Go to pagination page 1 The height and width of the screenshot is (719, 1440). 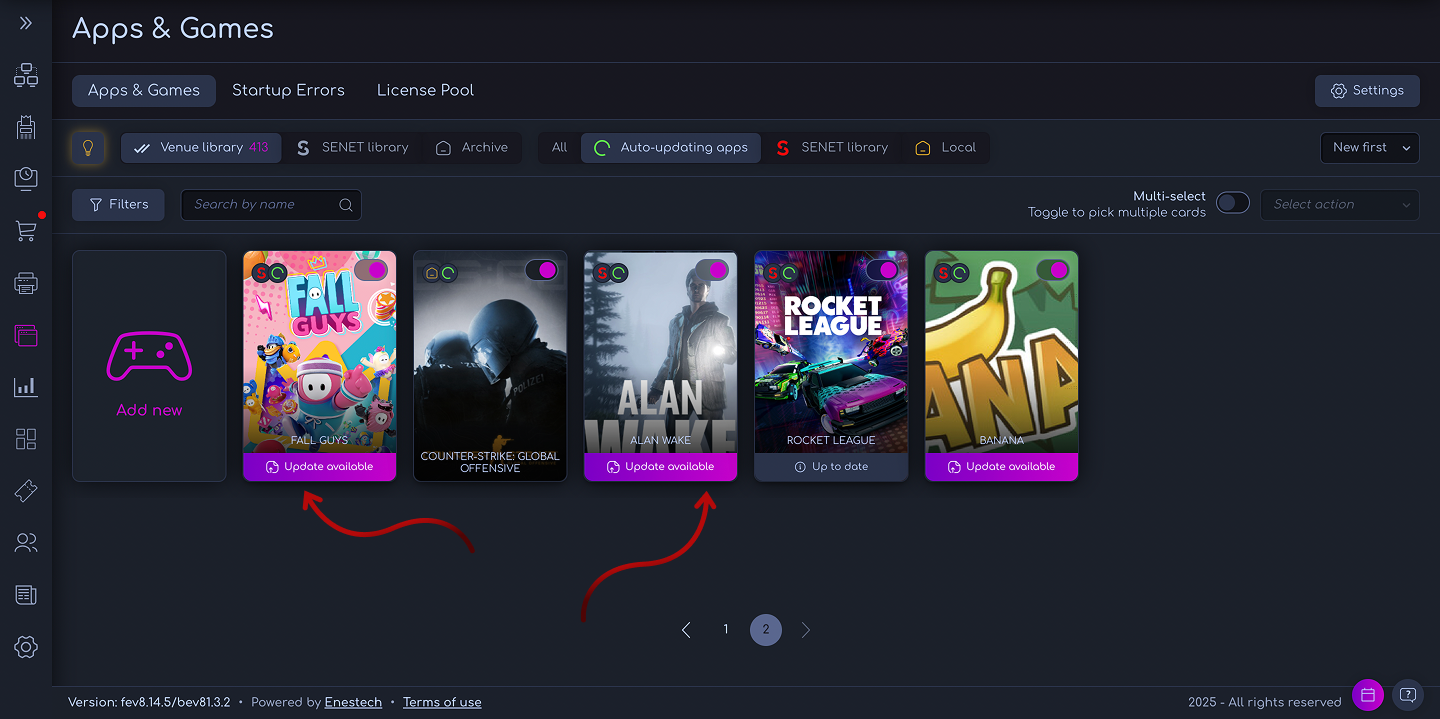click(726, 630)
